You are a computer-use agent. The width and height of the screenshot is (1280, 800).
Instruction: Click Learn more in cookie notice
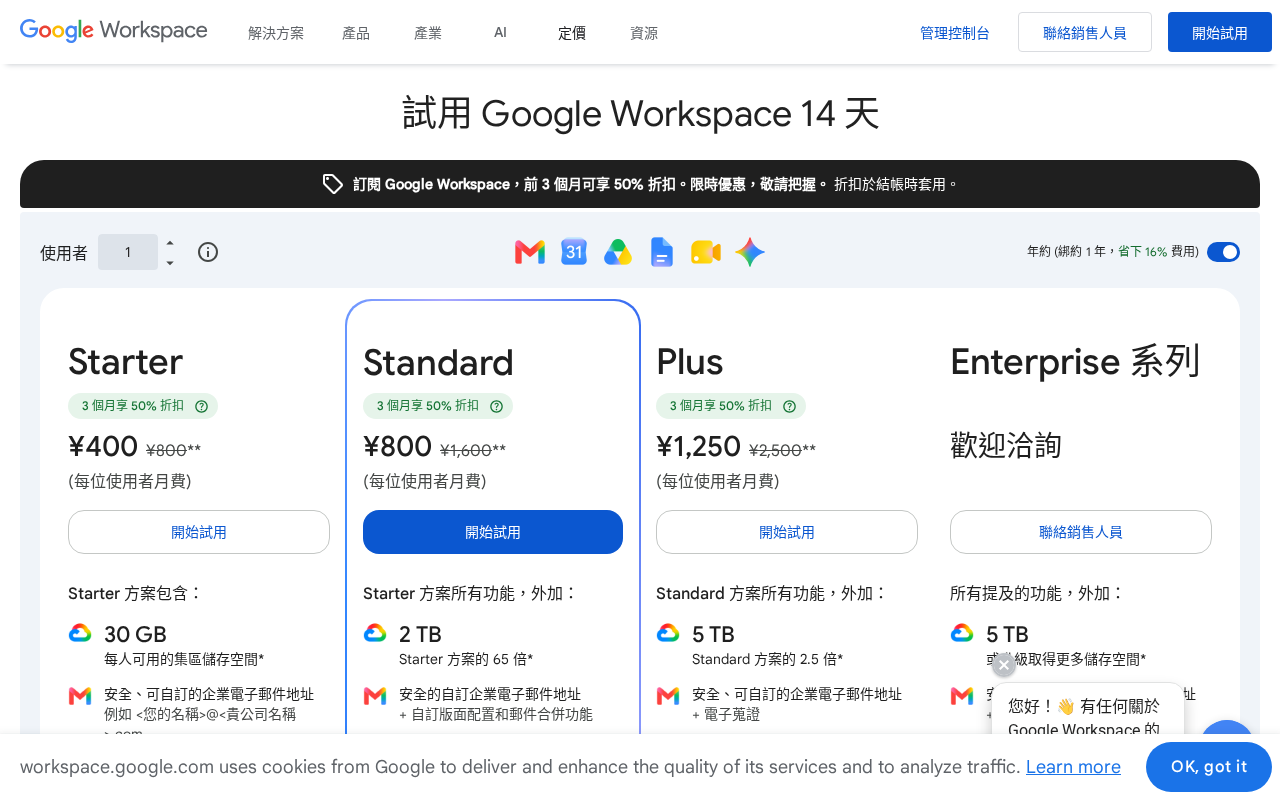pyautogui.click(x=1073, y=767)
